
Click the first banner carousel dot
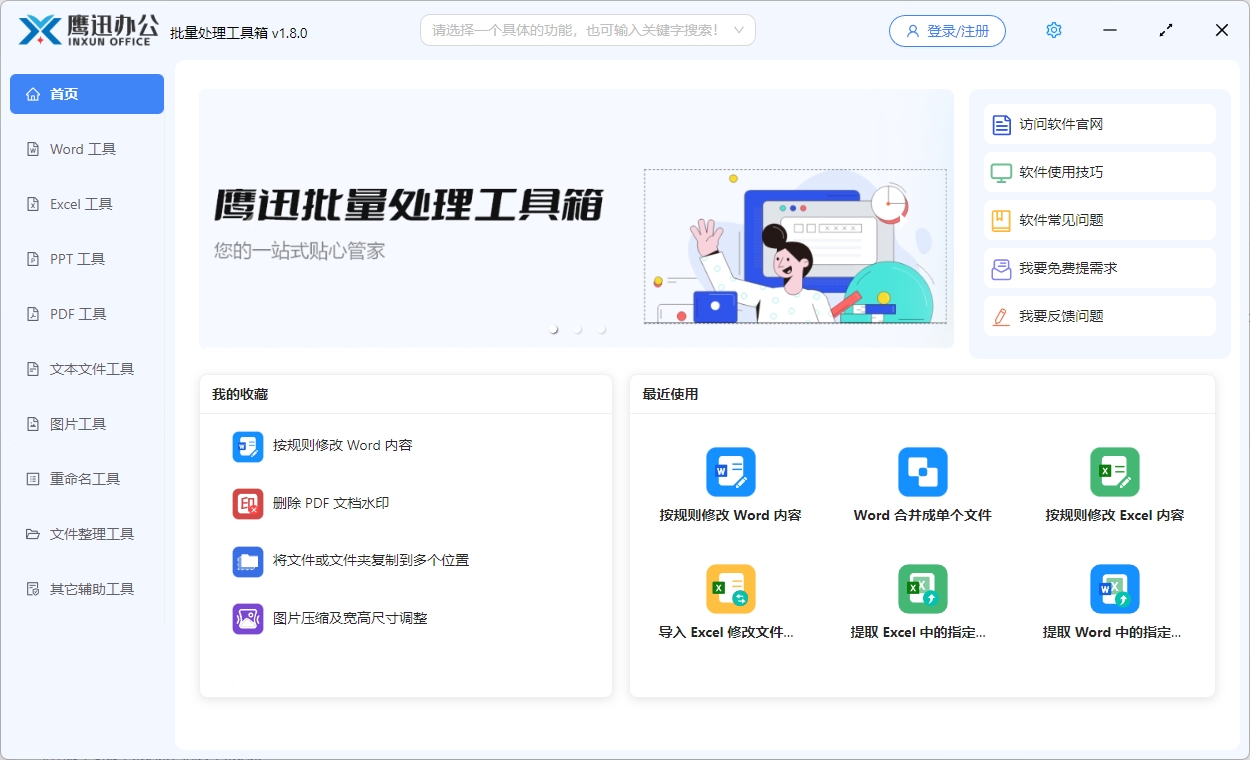[x=554, y=329]
